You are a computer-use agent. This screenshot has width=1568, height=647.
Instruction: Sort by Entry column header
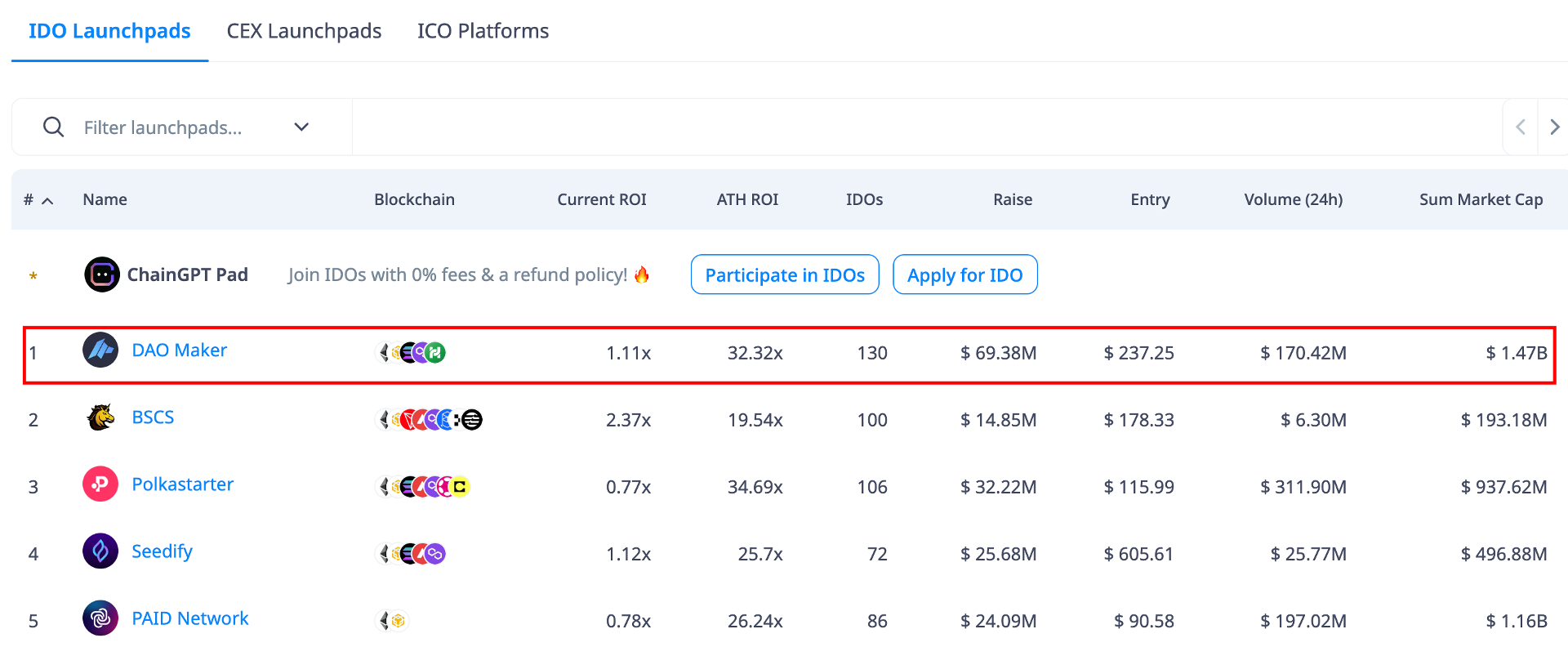(x=1150, y=199)
